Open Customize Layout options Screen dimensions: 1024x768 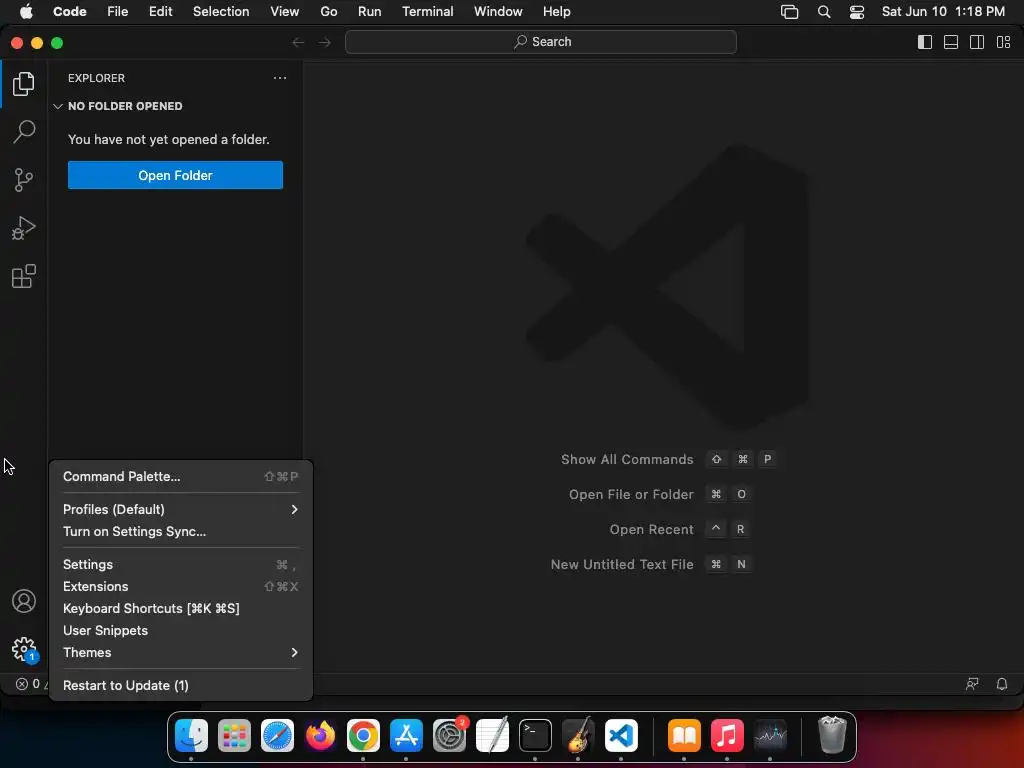coord(1003,42)
